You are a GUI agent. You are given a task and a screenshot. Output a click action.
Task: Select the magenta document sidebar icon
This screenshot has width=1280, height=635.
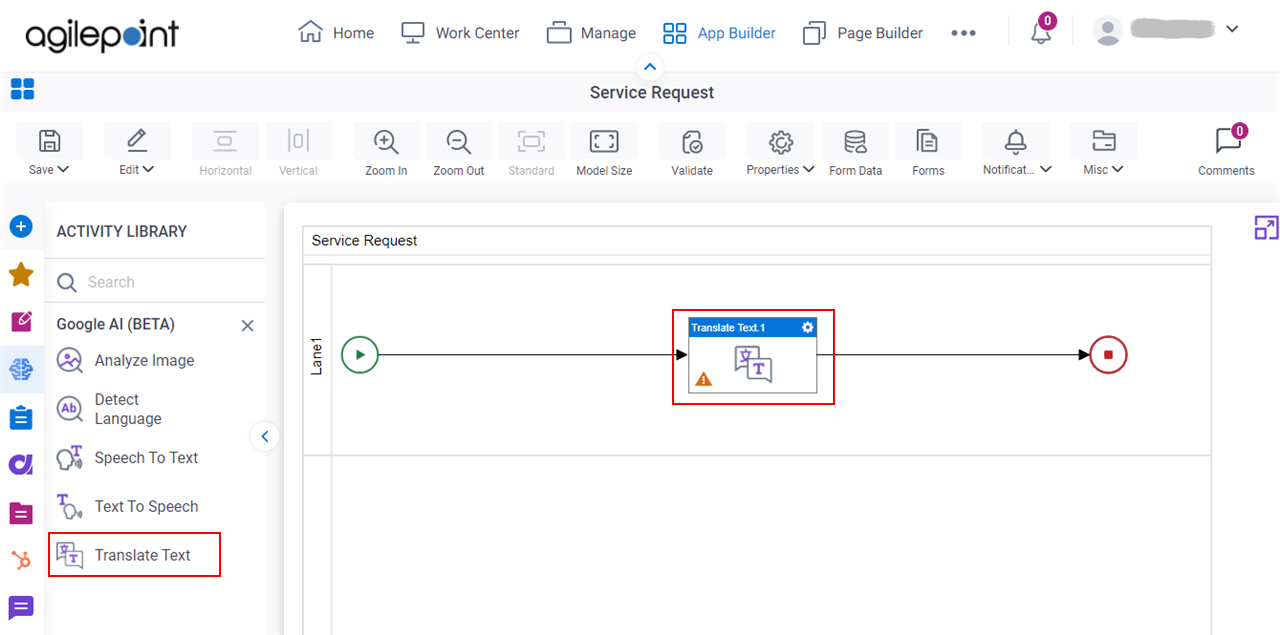[21, 514]
